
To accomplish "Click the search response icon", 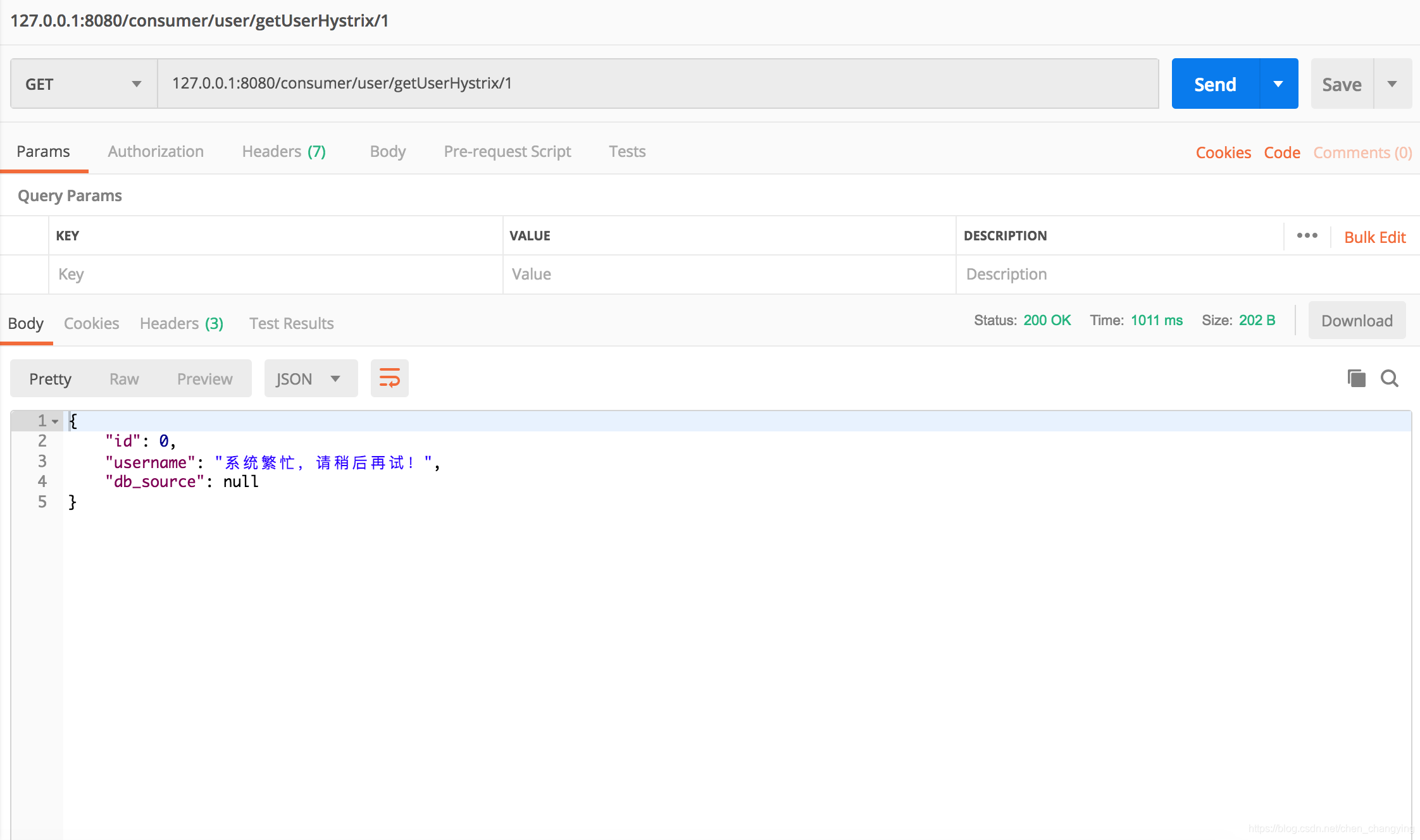I will point(1390,378).
